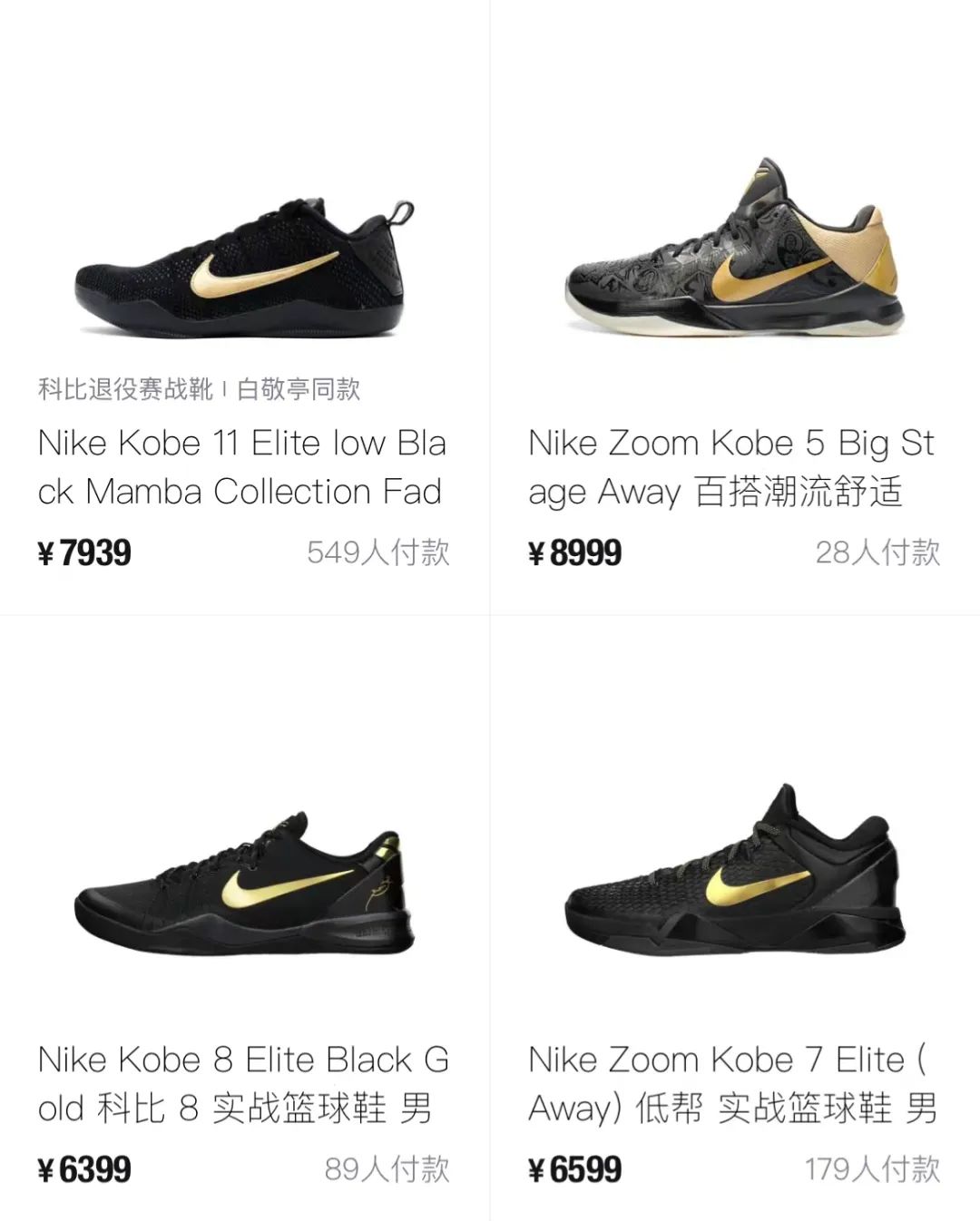The image size is (980, 1221).
Task: Click the Nike Zoom Kobe 5 Big Stage title
Action: point(731,467)
